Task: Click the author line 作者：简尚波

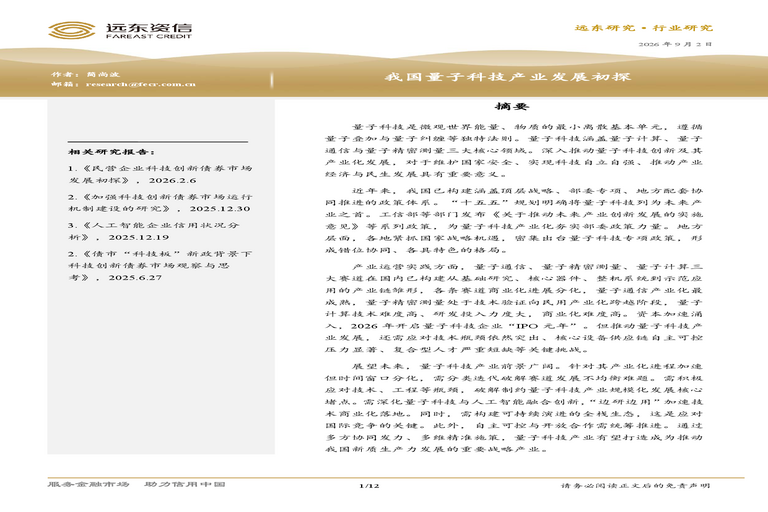Action: (86, 74)
